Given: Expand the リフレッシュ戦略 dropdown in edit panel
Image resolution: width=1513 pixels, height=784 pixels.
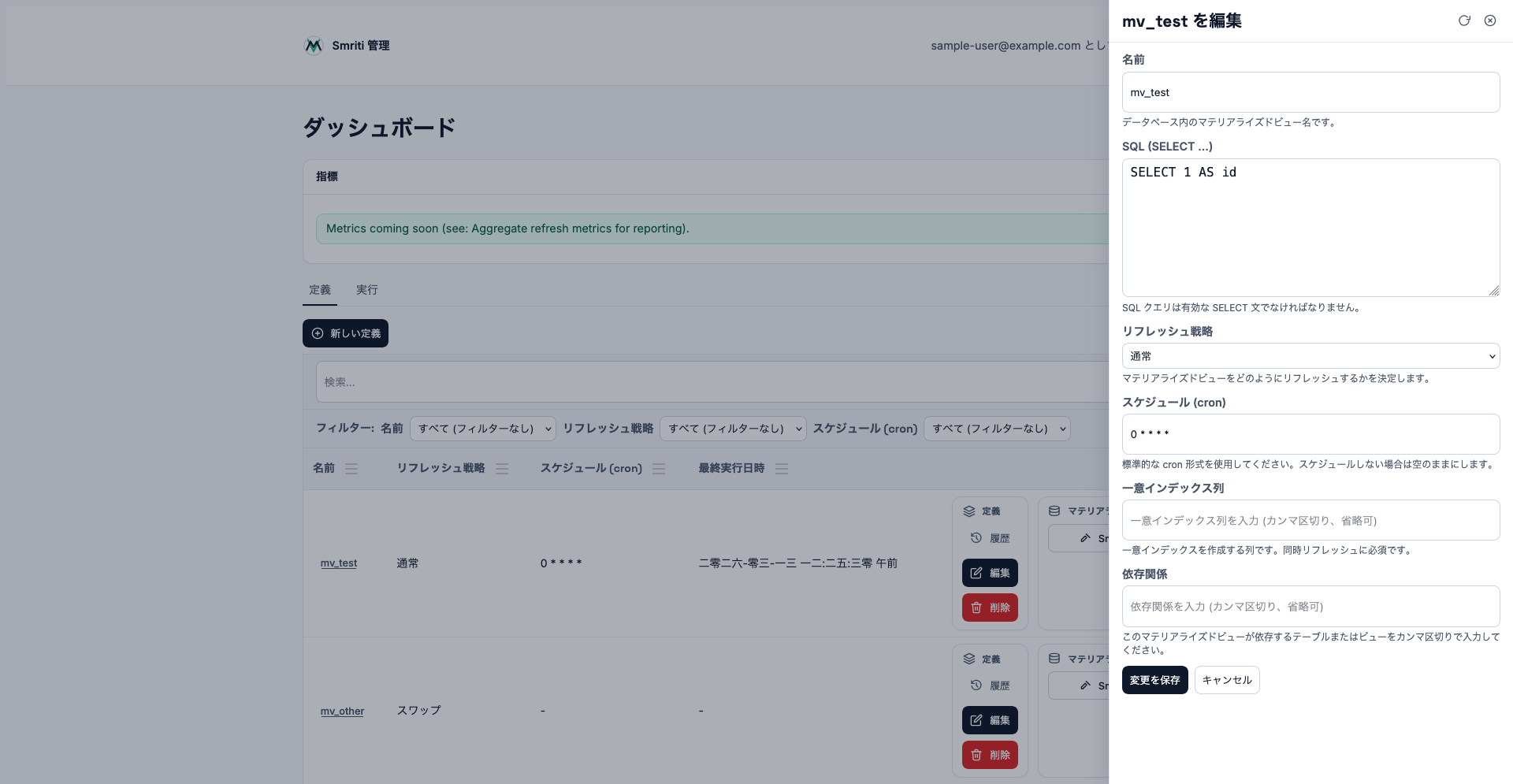Looking at the screenshot, I should coord(1310,356).
